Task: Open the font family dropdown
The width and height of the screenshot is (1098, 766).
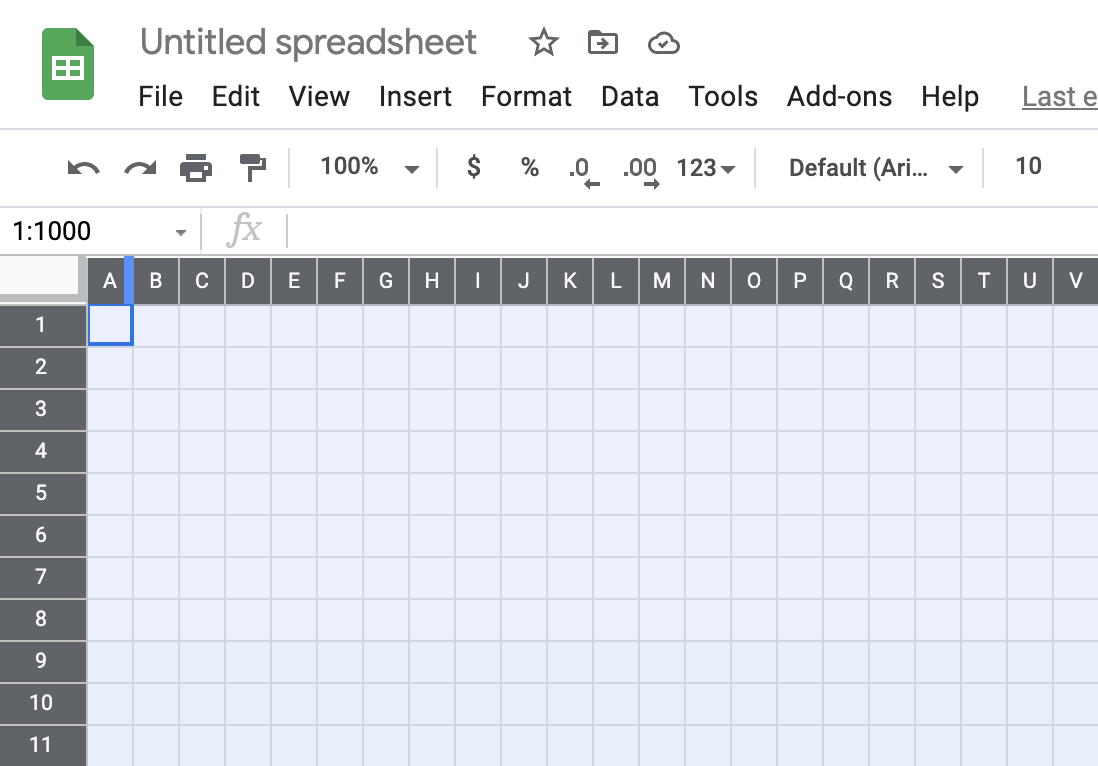Action: [x=875, y=167]
